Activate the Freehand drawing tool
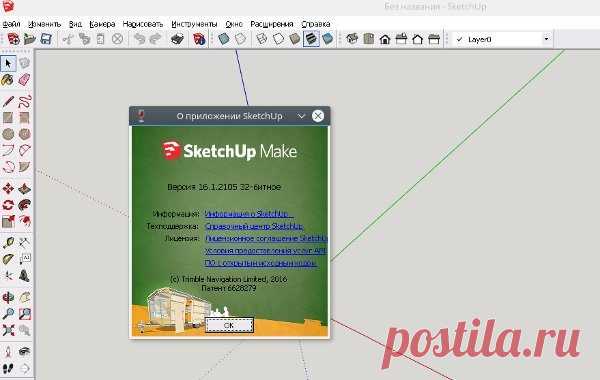The image size is (600, 380). click(24, 101)
